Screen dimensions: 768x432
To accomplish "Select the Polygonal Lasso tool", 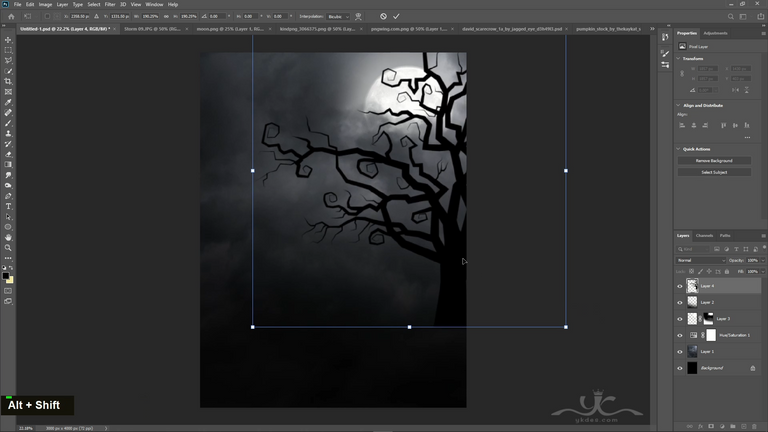I will click(8, 61).
